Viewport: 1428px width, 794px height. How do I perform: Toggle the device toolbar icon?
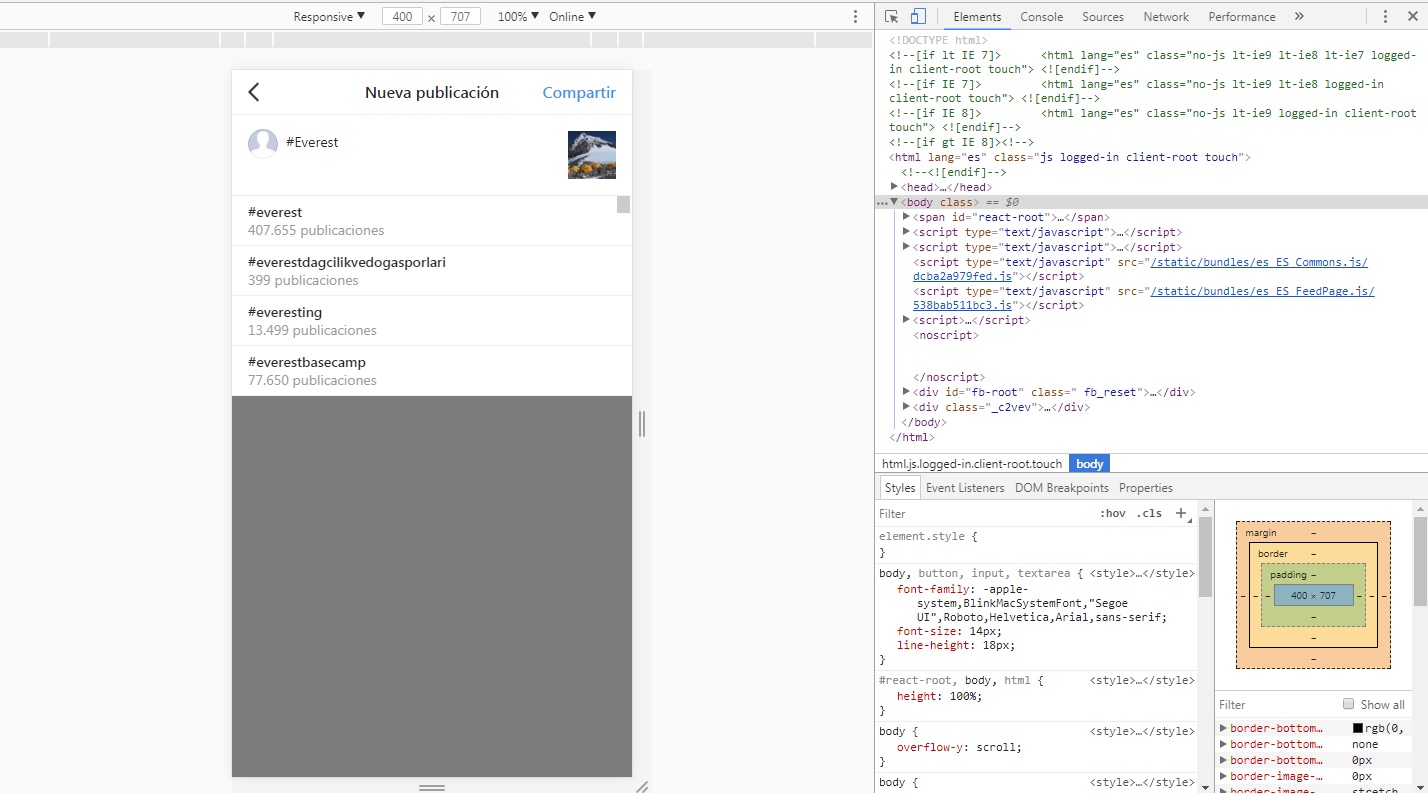[x=918, y=17]
